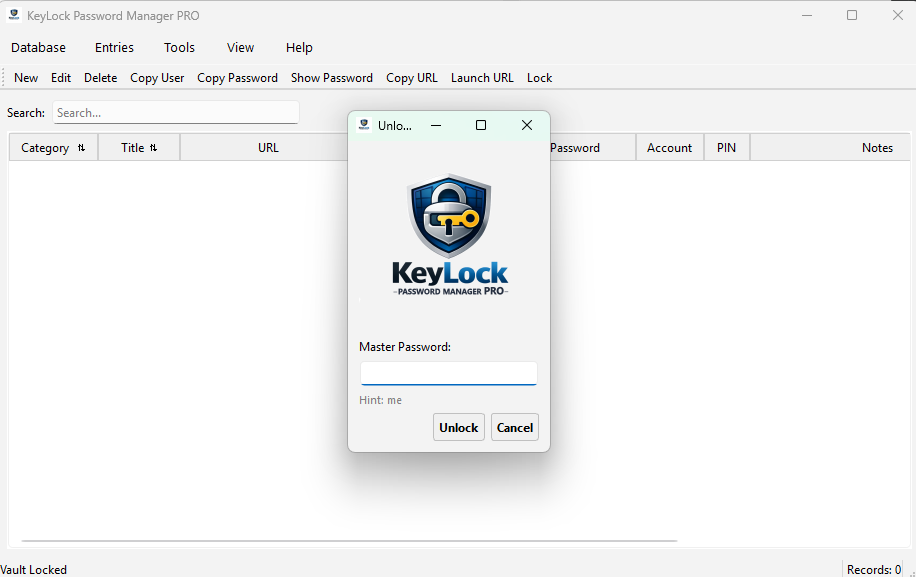Viewport: 916px width, 577px height.
Task: Click Edit in the toolbar
Action: (61, 78)
